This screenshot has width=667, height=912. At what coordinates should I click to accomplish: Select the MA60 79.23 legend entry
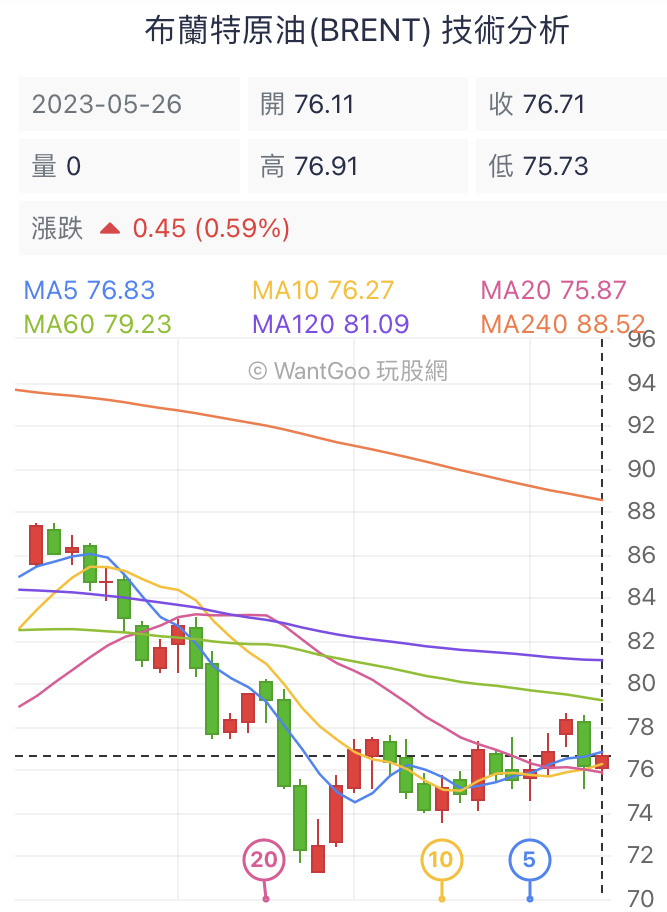pyautogui.click(x=97, y=324)
